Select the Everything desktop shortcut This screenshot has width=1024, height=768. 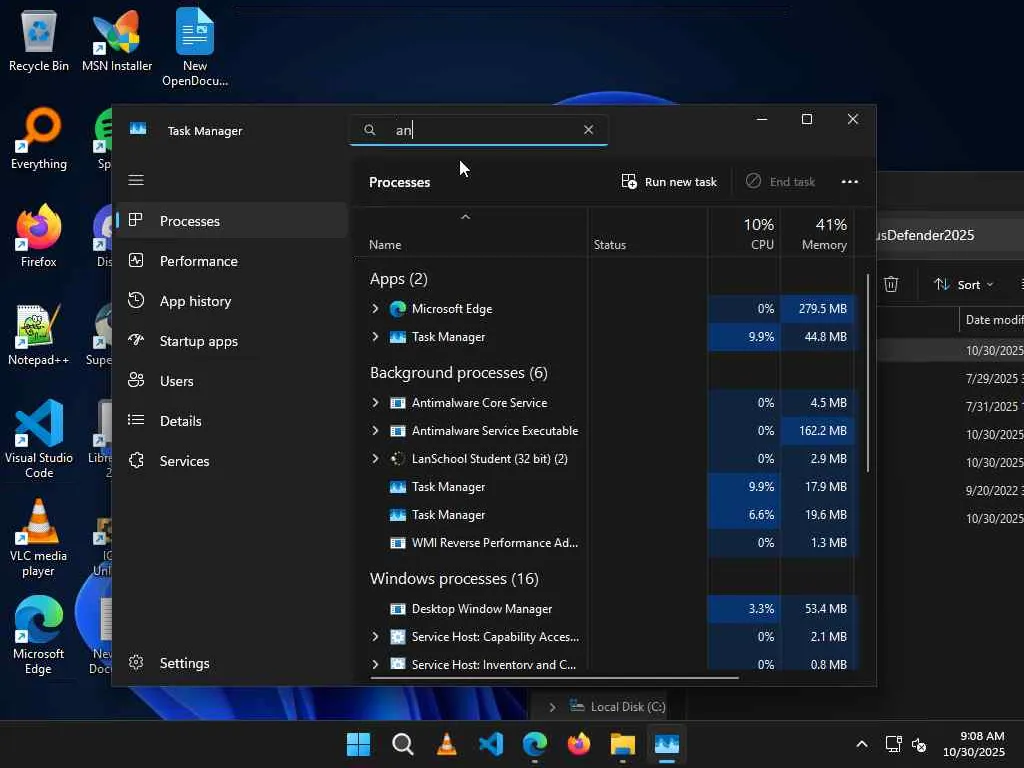[x=39, y=138]
